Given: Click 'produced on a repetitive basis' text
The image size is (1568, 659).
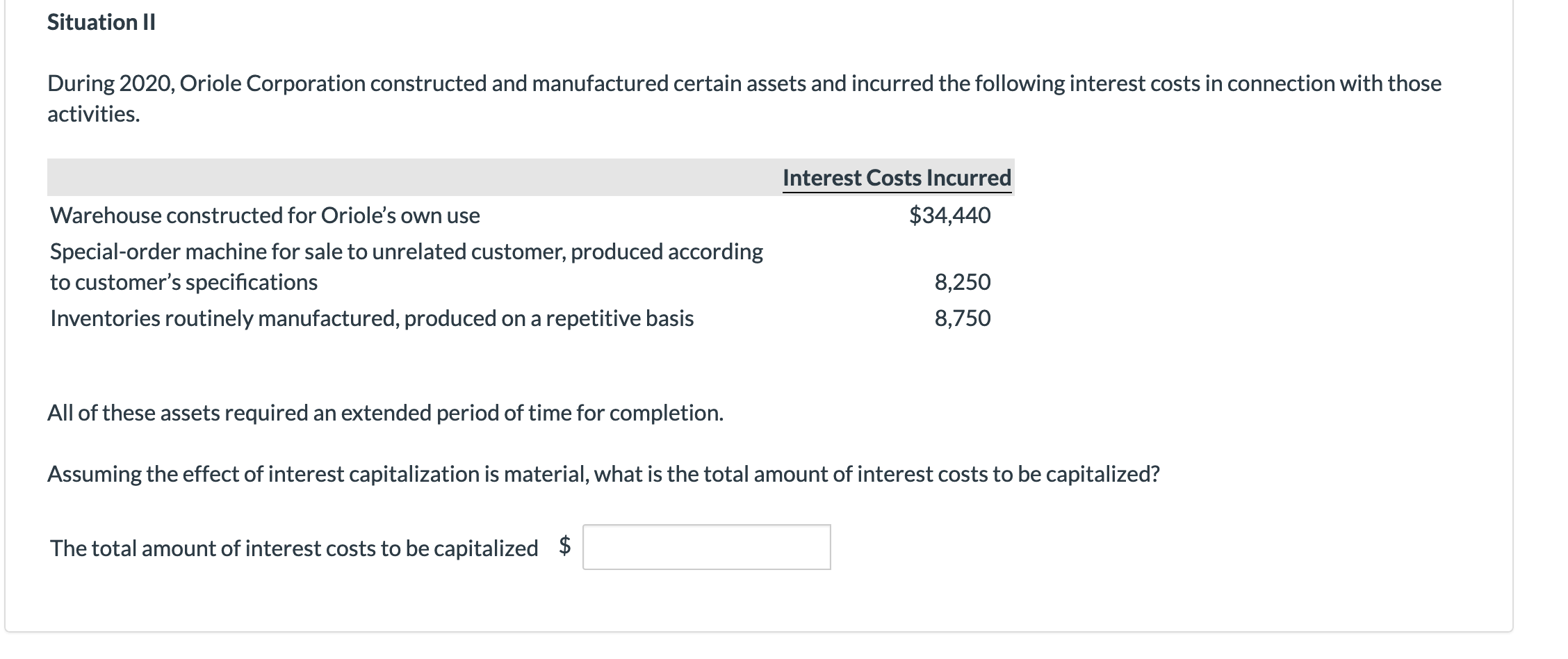Looking at the screenshot, I should [x=549, y=318].
